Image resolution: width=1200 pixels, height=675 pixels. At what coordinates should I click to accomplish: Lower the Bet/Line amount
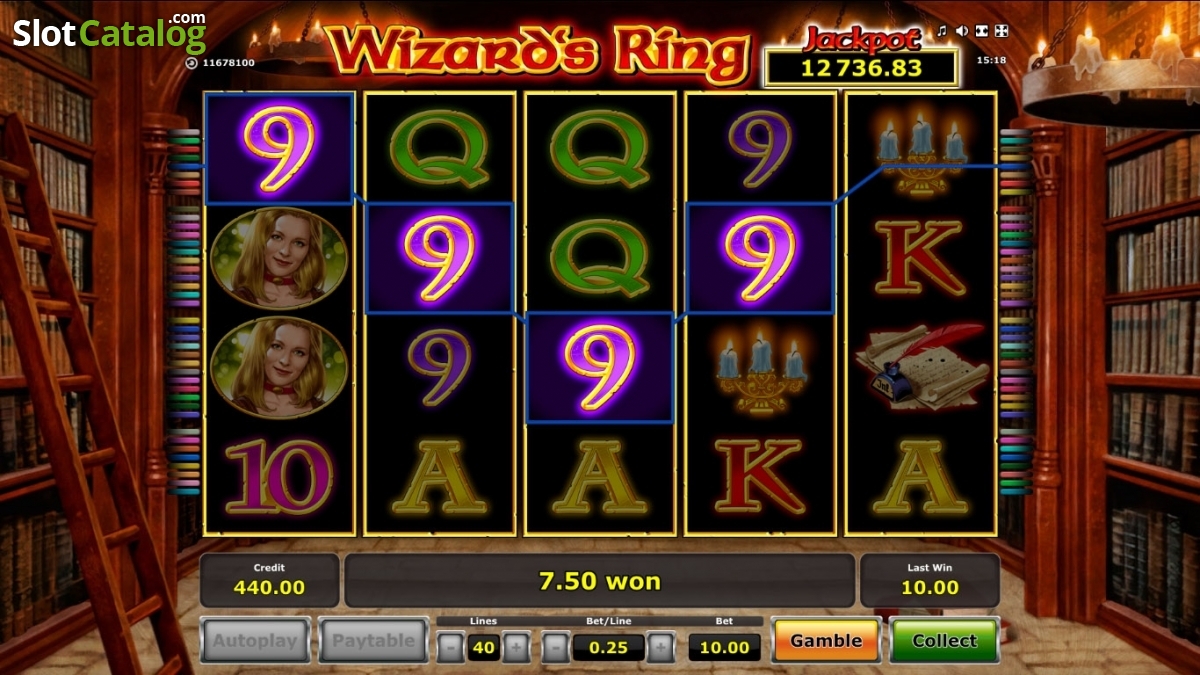pos(556,648)
